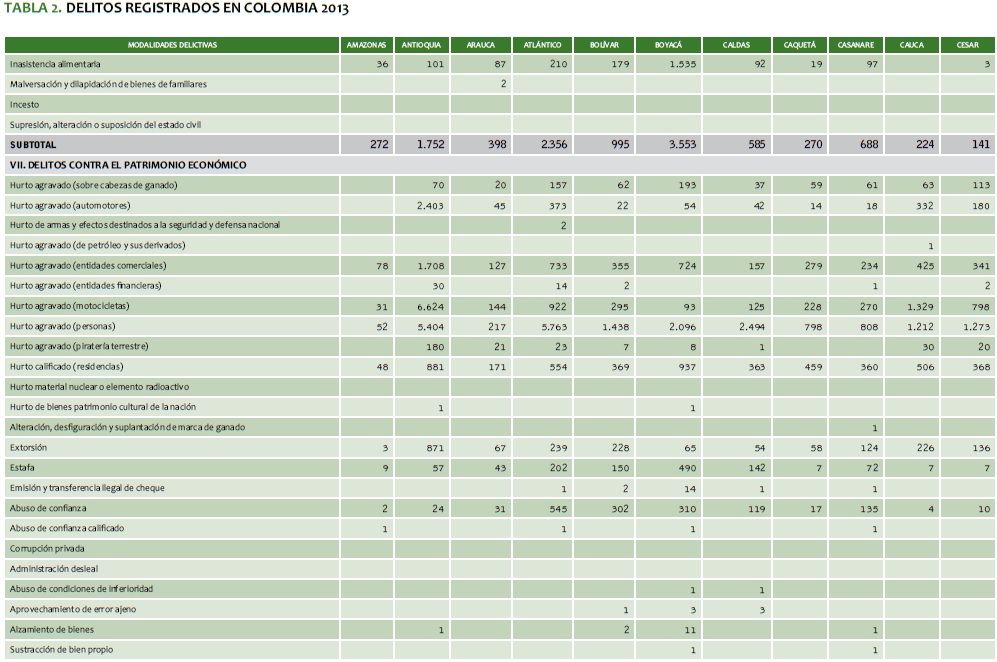997x662 pixels.
Task: Click the Estafa row label
Action: [x=22, y=468]
